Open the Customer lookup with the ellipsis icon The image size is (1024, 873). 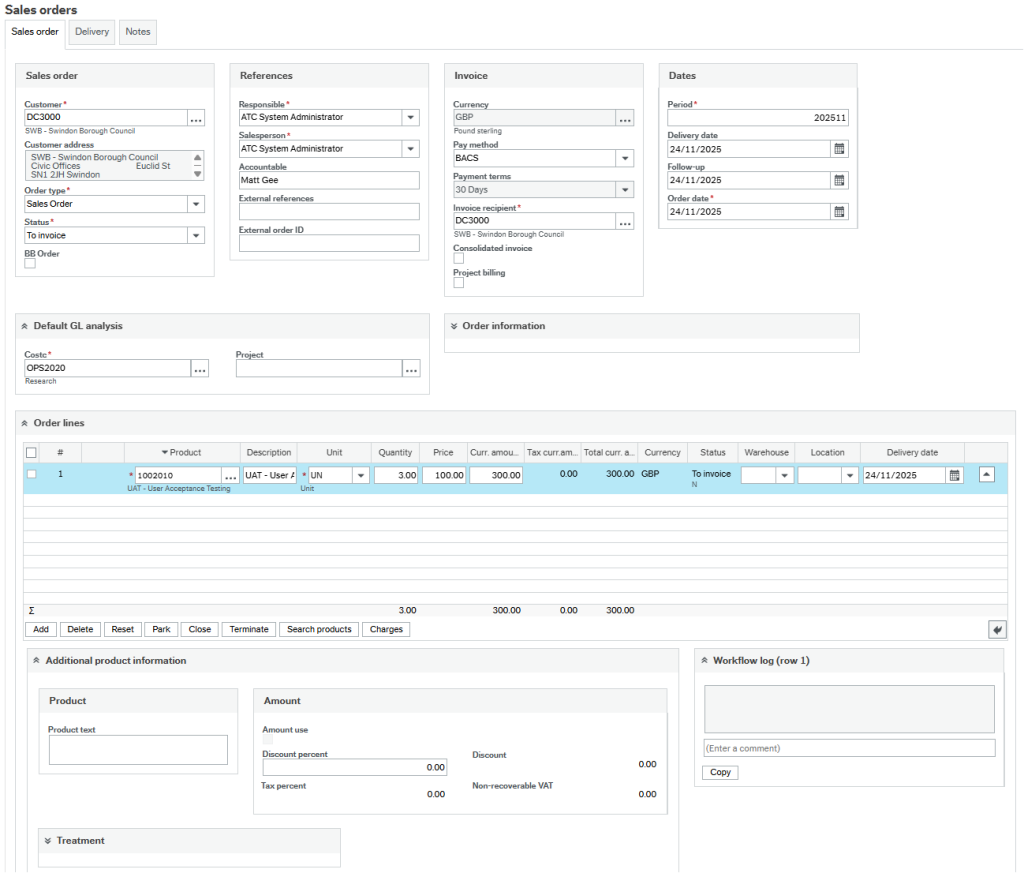click(x=197, y=117)
